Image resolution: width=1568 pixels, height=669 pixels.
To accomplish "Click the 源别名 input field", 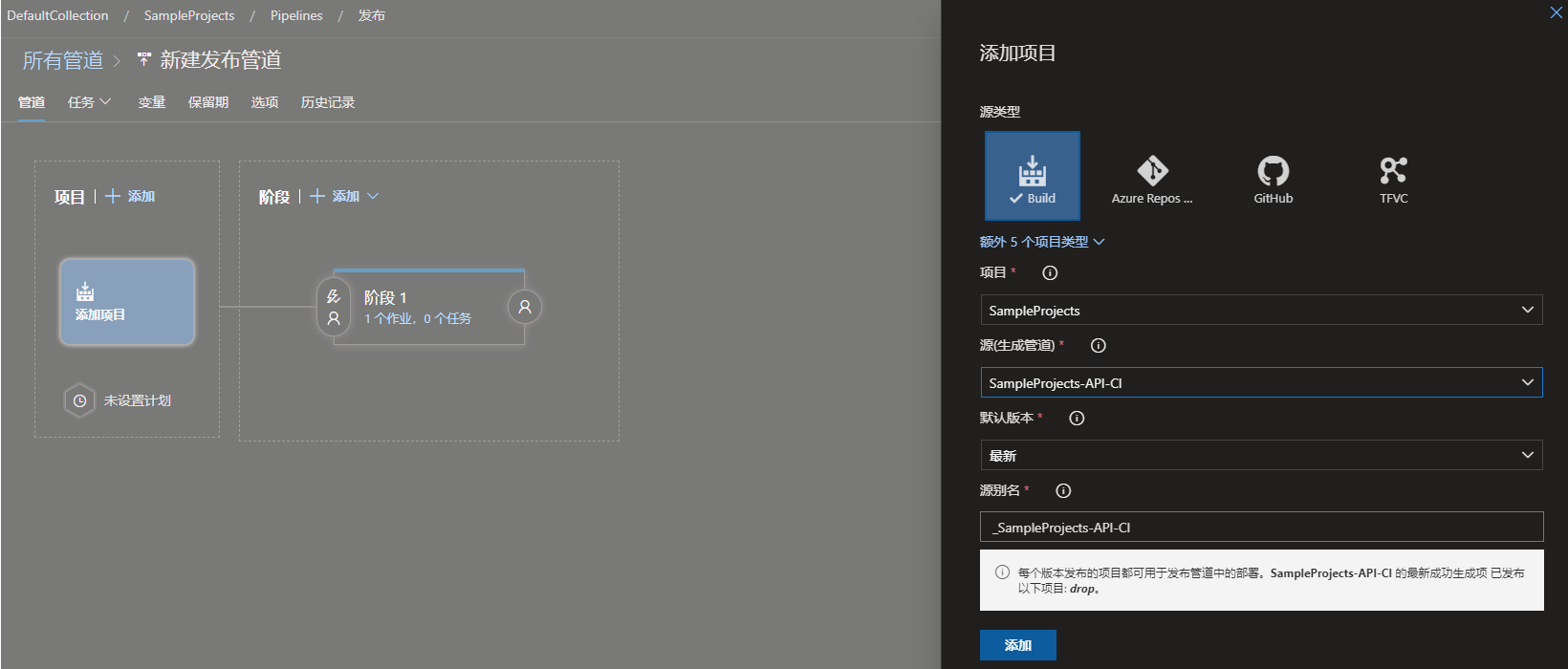I will (x=1261, y=527).
